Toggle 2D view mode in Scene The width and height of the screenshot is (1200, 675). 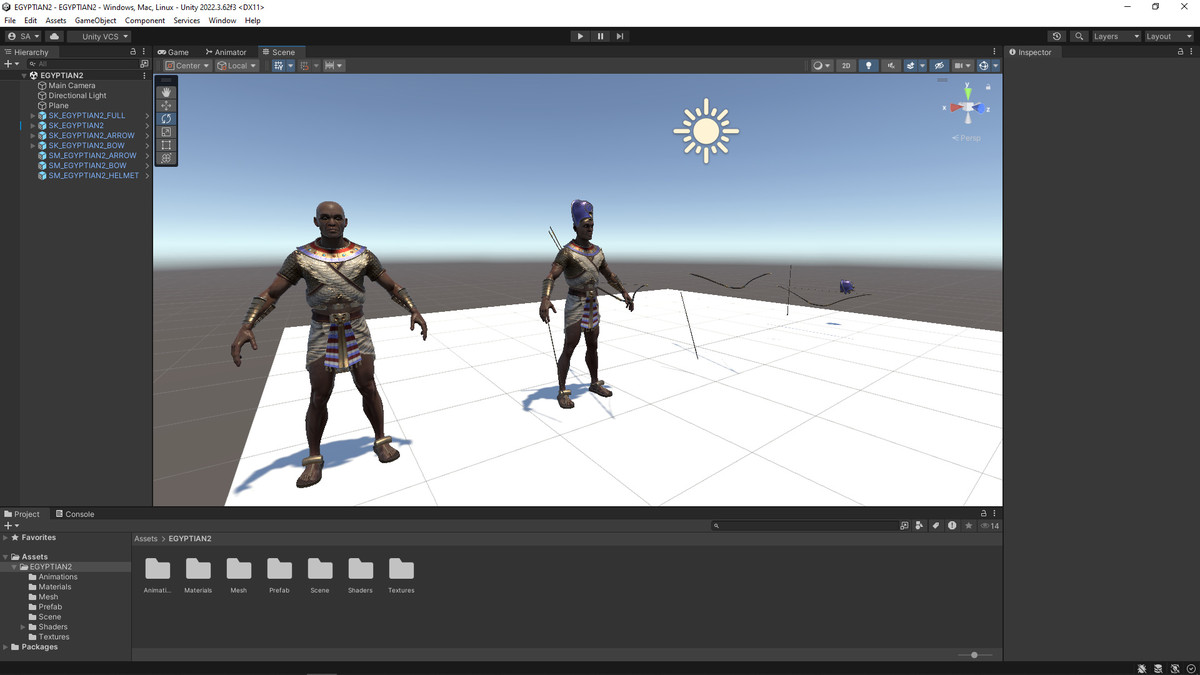pos(846,66)
